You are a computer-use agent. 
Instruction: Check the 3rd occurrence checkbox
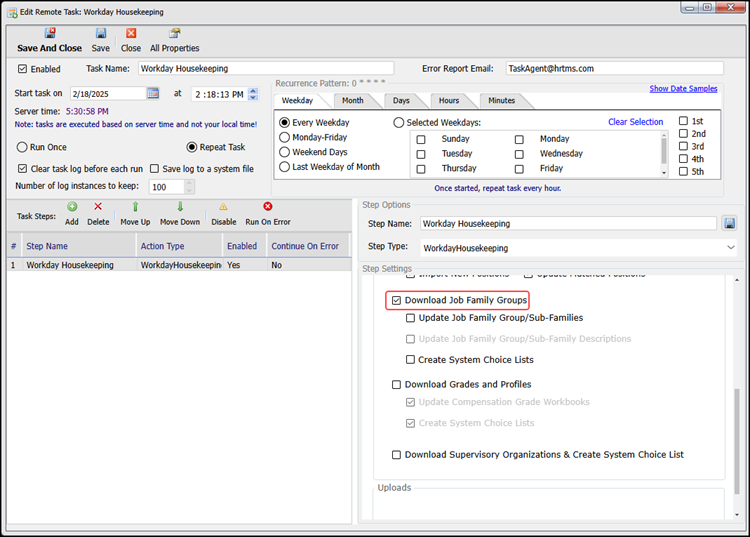684,146
